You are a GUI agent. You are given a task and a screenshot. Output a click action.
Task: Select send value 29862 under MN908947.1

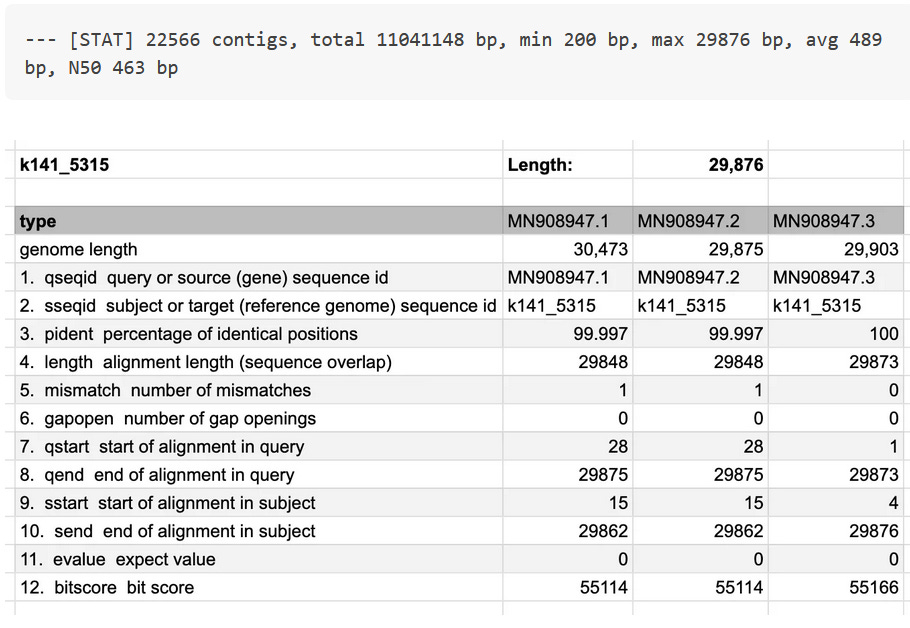(568, 531)
